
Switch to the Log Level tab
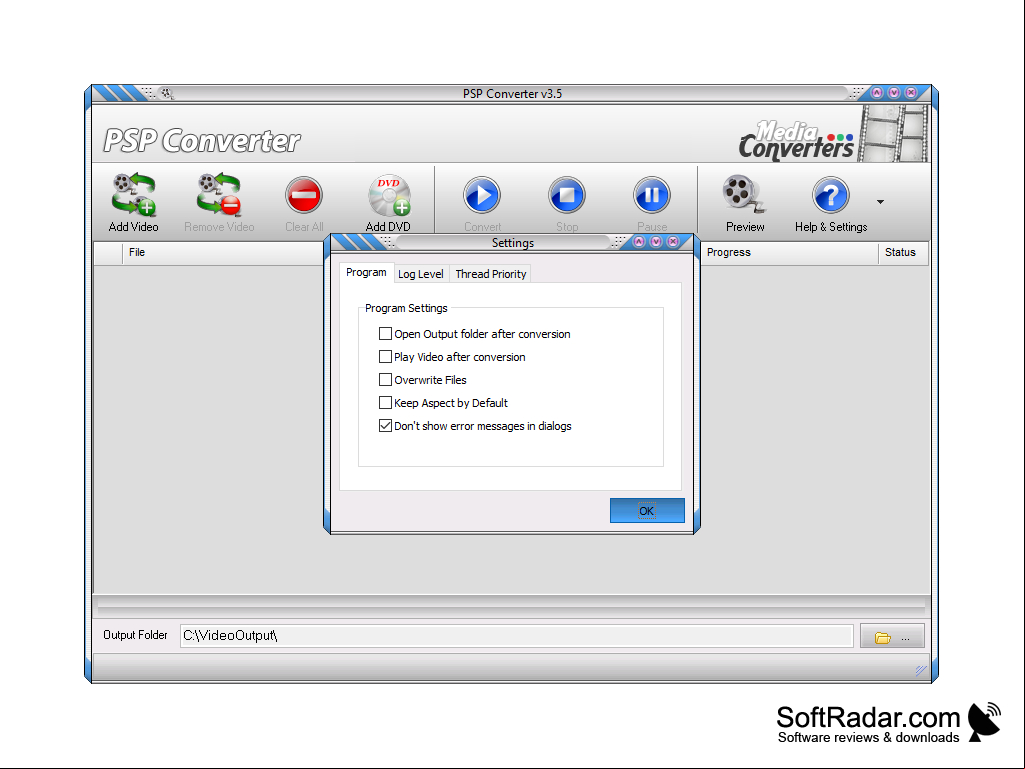[421, 274]
